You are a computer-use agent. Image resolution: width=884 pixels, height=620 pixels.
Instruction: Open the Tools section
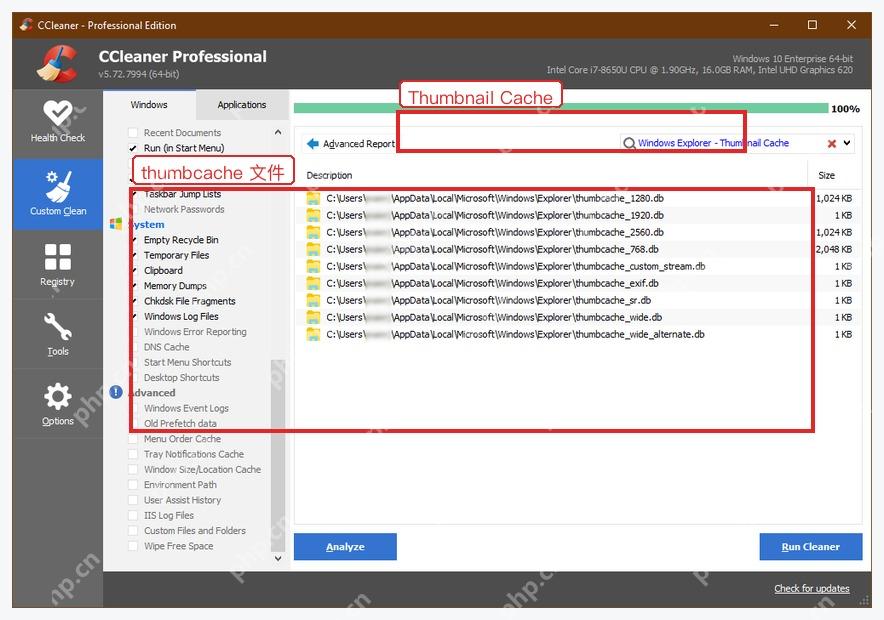point(58,334)
